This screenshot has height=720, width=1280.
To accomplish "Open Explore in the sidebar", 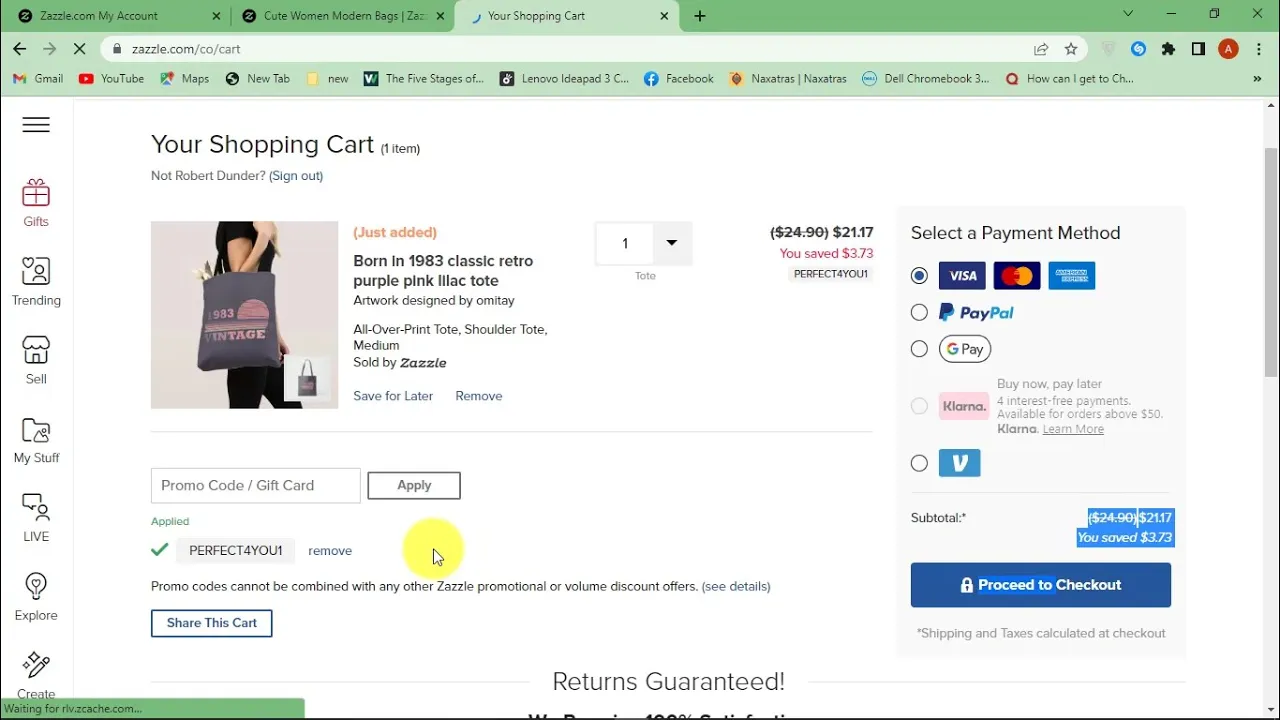I will pos(36,596).
